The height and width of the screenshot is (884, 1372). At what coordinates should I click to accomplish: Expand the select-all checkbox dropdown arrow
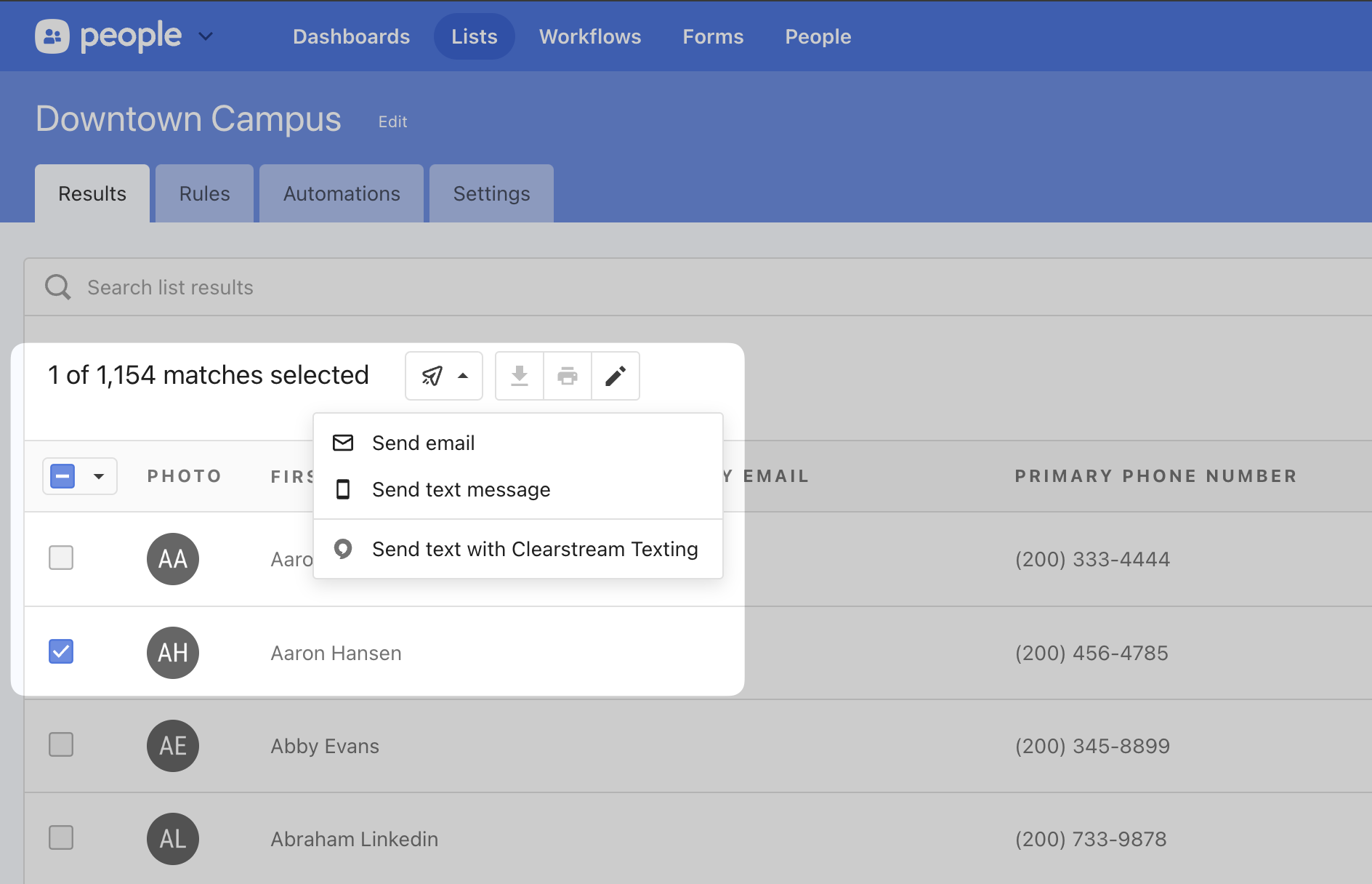[99, 477]
